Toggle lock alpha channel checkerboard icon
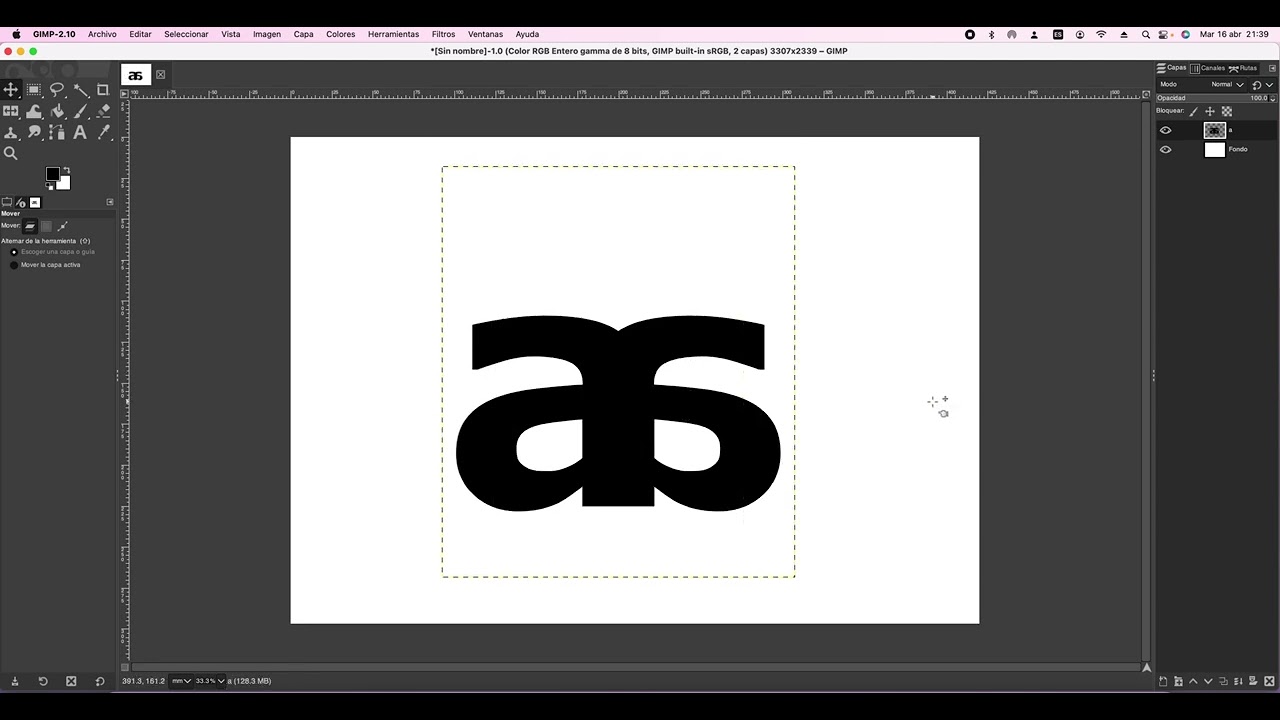Screen dimensions: 1280x720 click(1227, 112)
